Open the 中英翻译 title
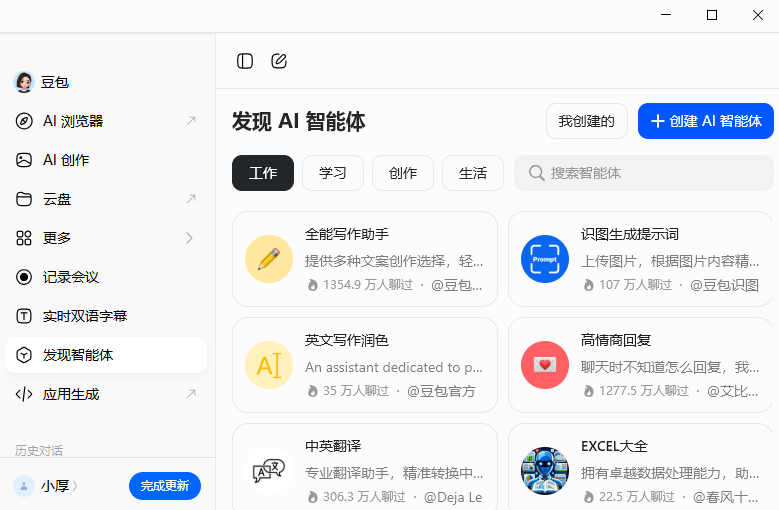Screen dimensions: 779x510 (x=333, y=446)
